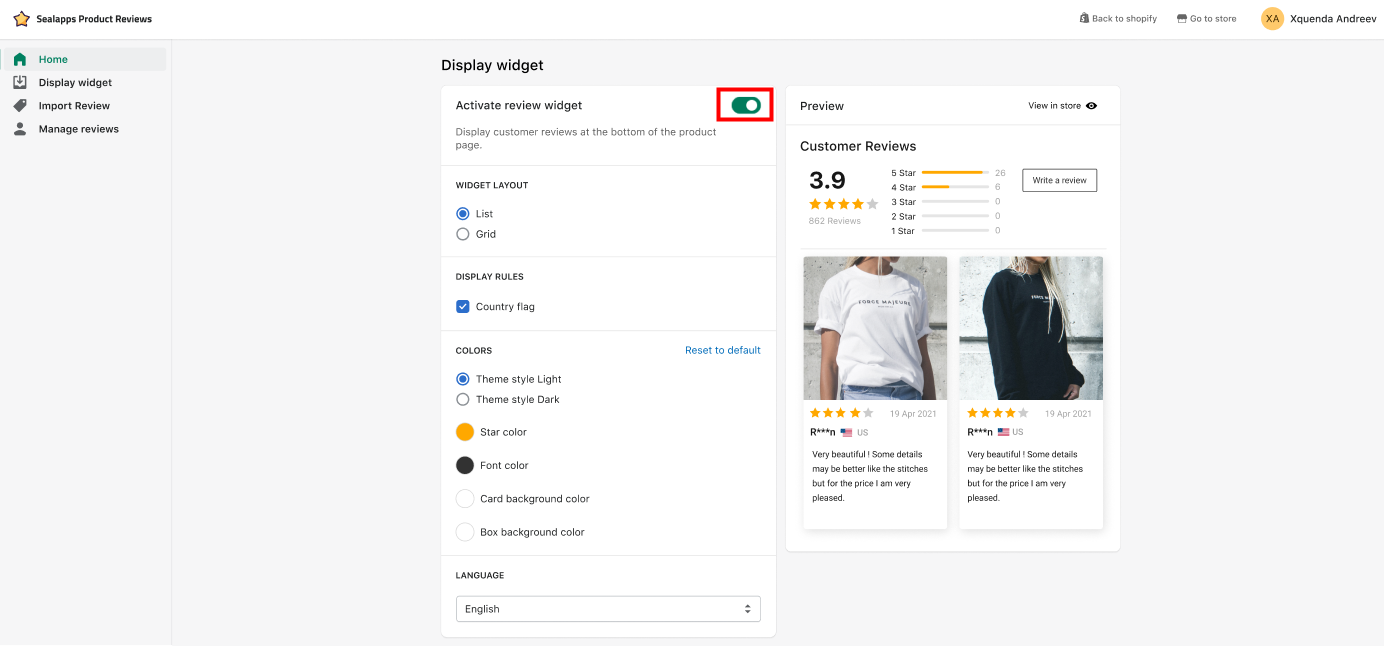The height and width of the screenshot is (646, 1384).
Task: Click the Back to shopify link
Action: click(x=1118, y=18)
